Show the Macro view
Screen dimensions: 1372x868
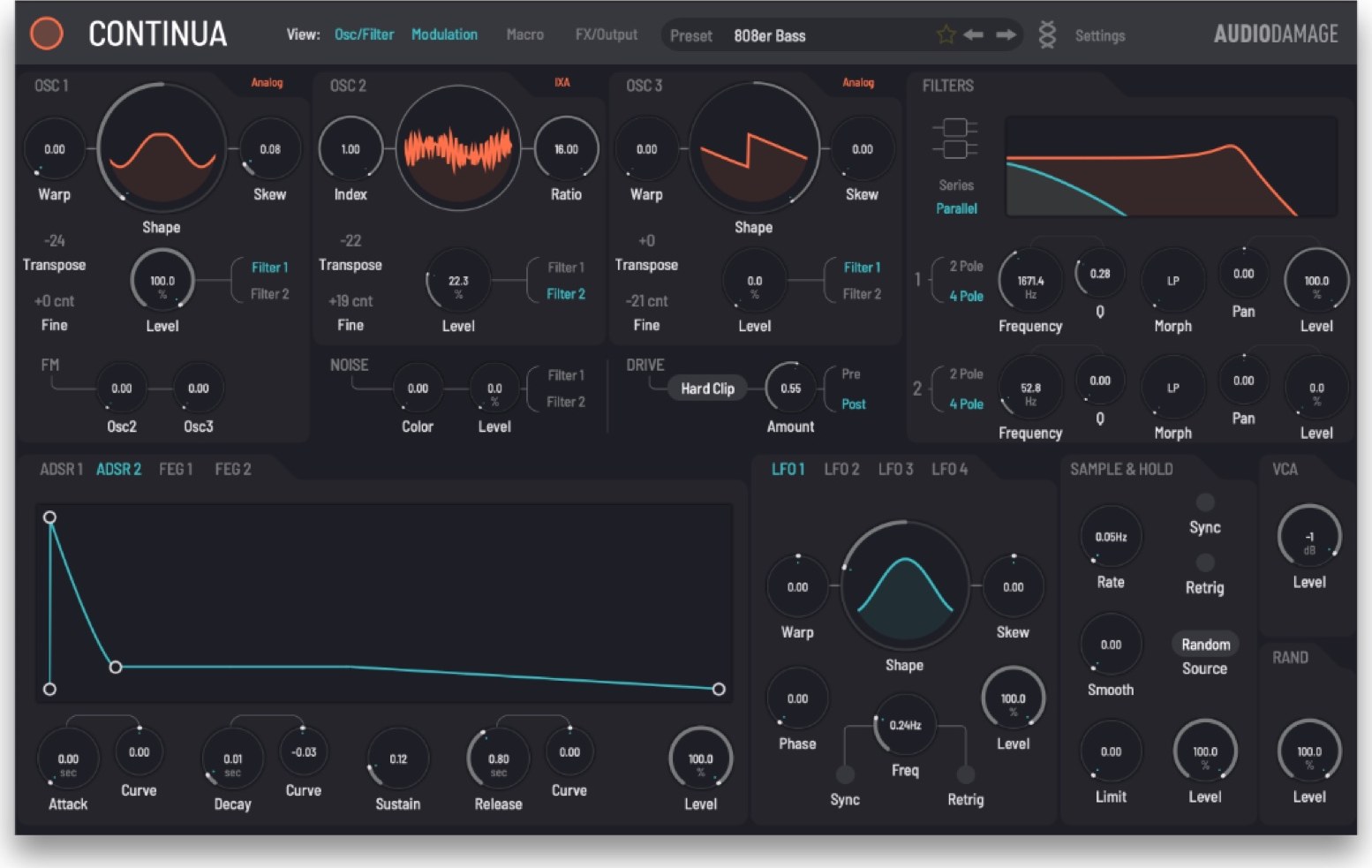pyautogui.click(x=525, y=34)
